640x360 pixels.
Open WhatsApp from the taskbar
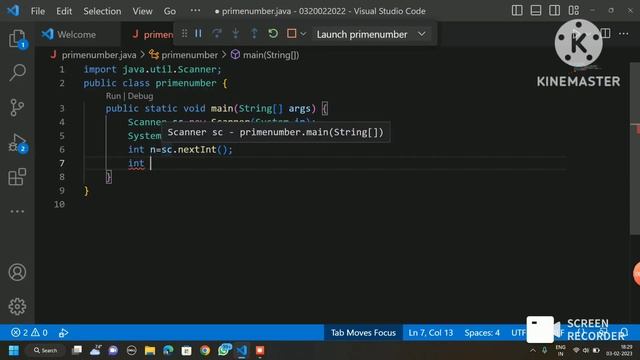point(224,350)
